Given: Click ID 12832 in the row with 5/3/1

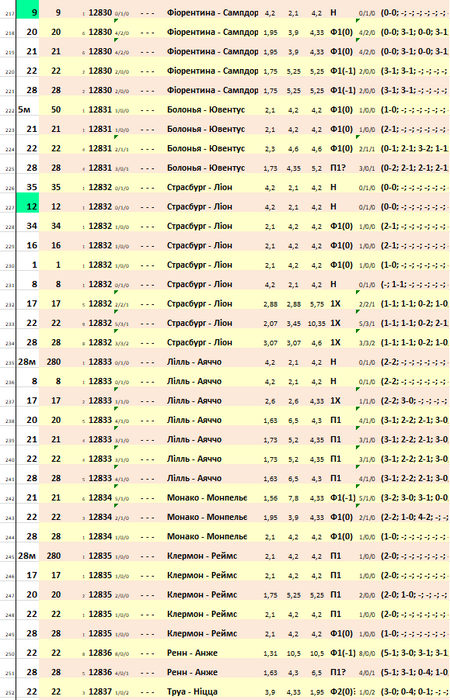Looking at the screenshot, I should 100,323.
